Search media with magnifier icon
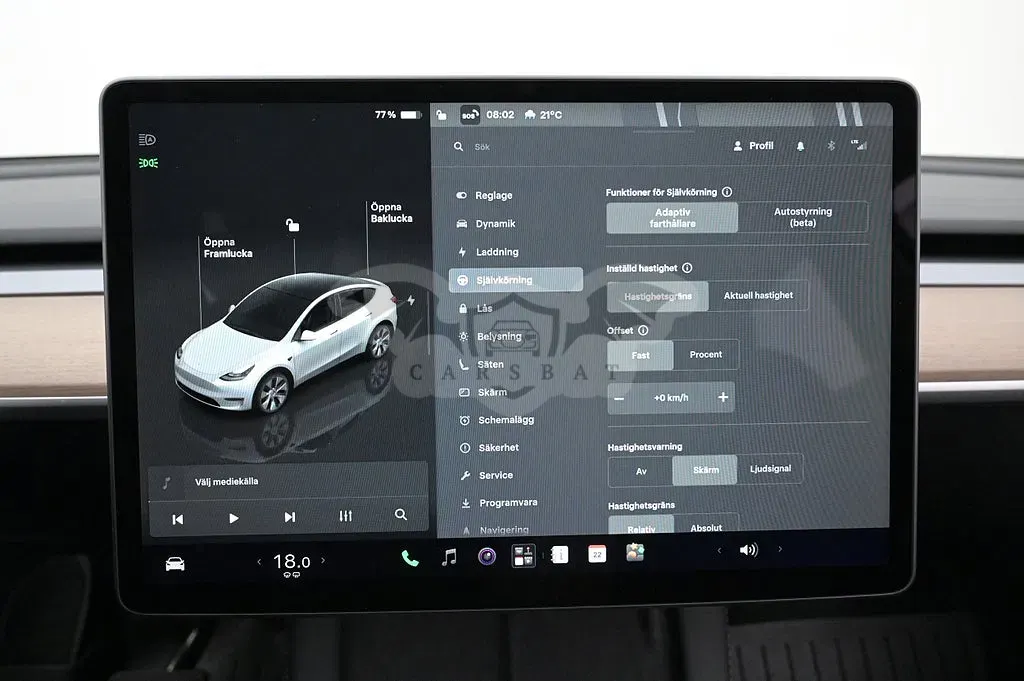Screen dimensions: 1024x681 (x=401, y=515)
